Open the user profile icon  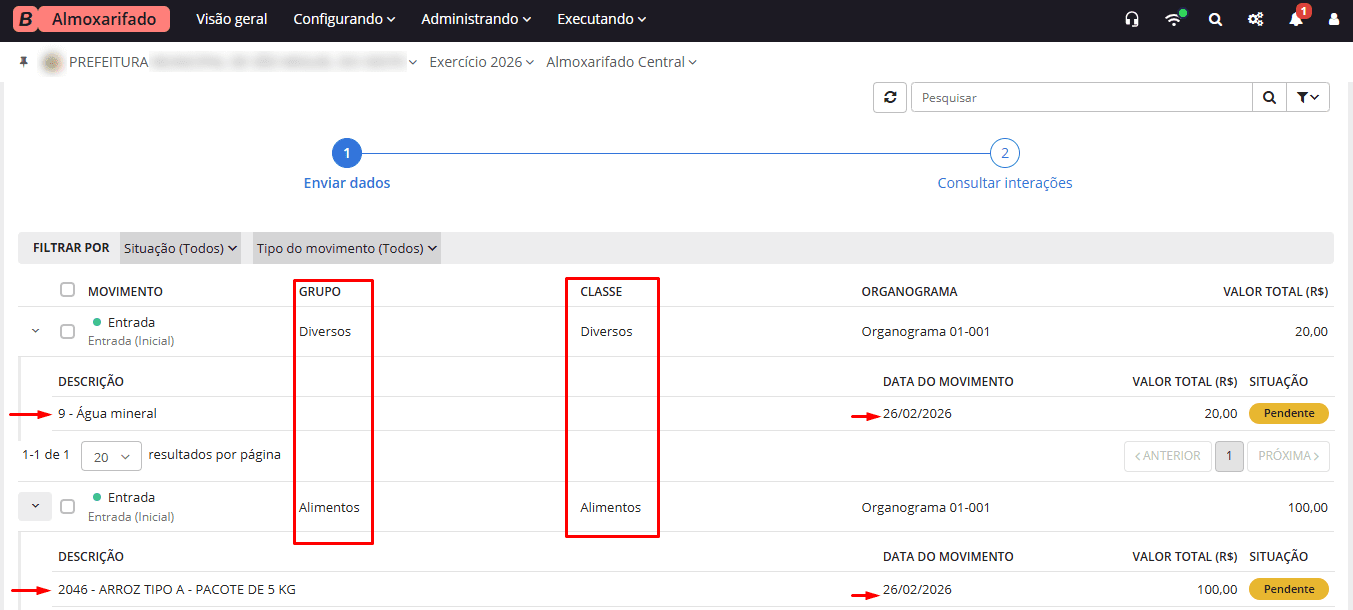(1334, 18)
